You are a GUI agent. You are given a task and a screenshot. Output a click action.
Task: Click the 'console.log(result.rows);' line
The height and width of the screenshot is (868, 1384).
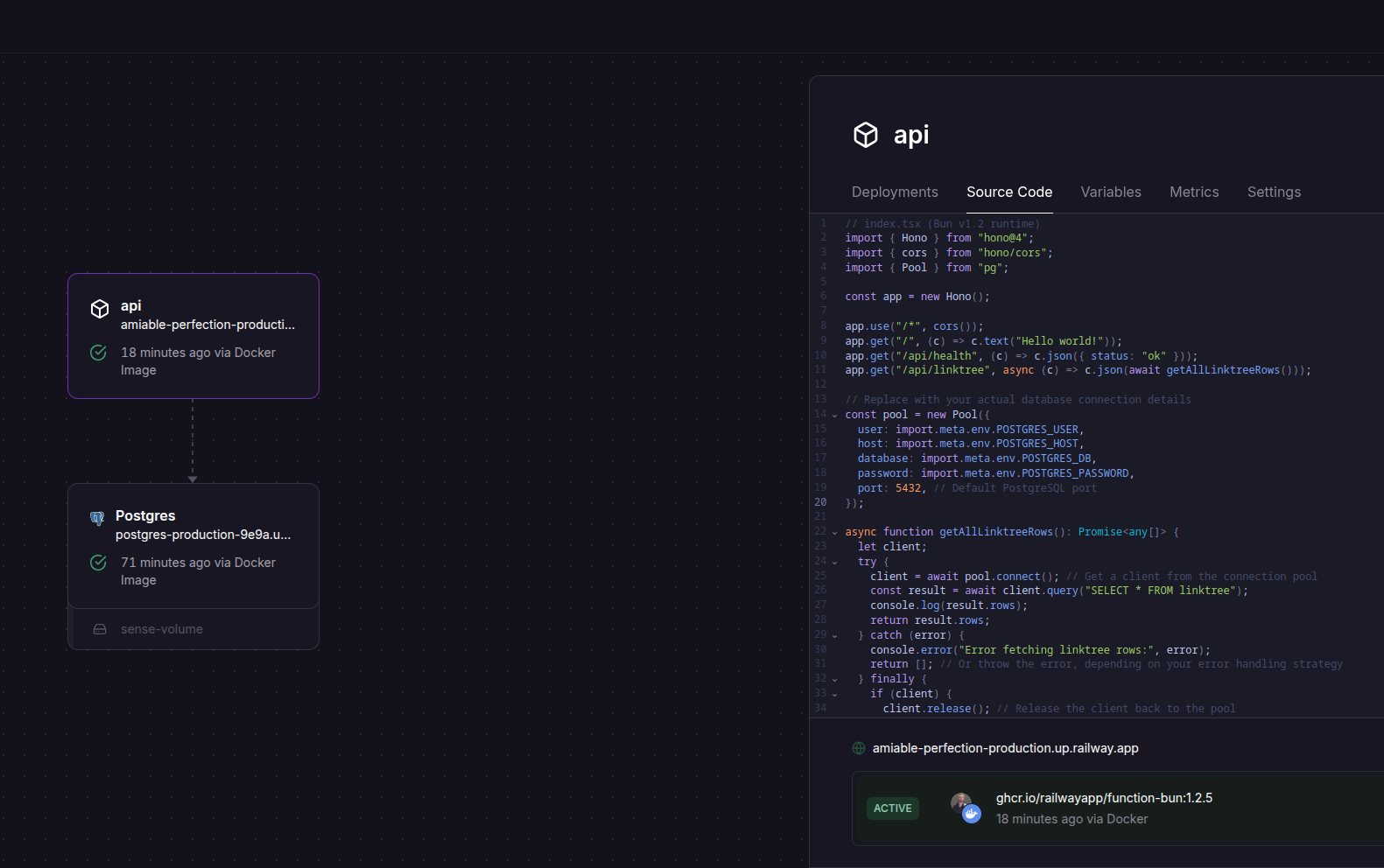pyautogui.click(x=949, y=605)
